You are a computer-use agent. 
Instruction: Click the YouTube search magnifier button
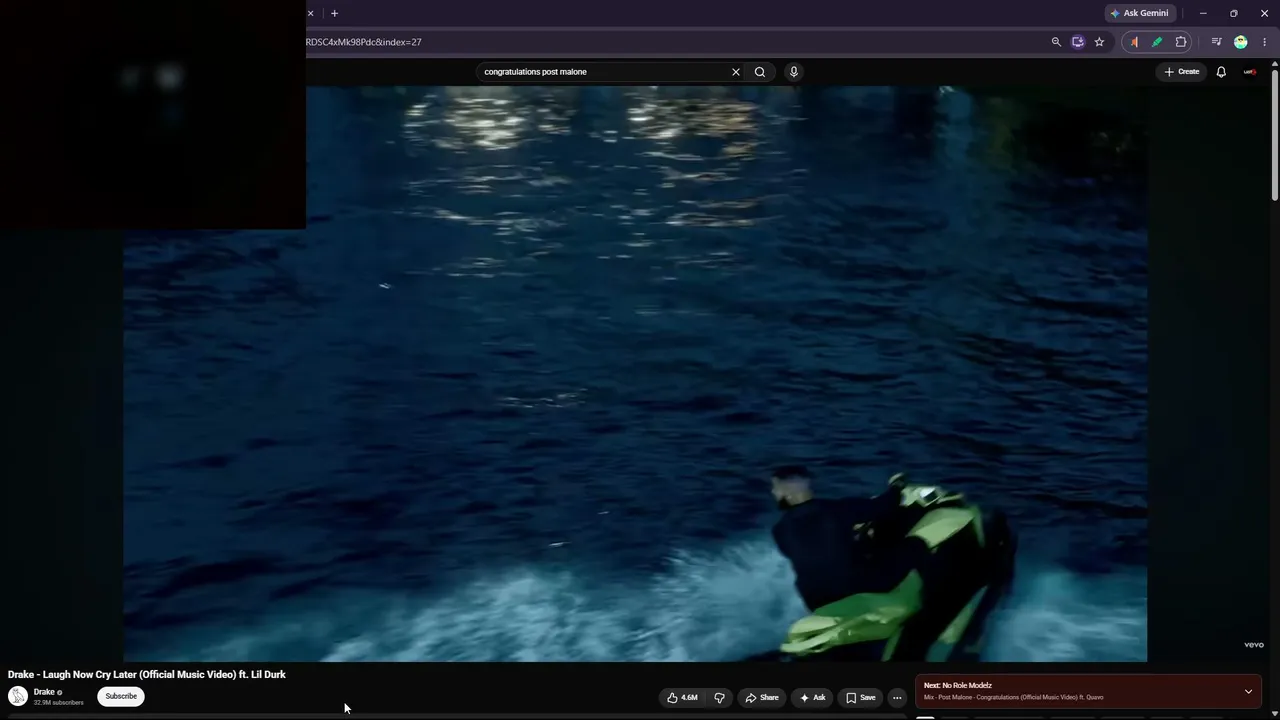[760, 72]
